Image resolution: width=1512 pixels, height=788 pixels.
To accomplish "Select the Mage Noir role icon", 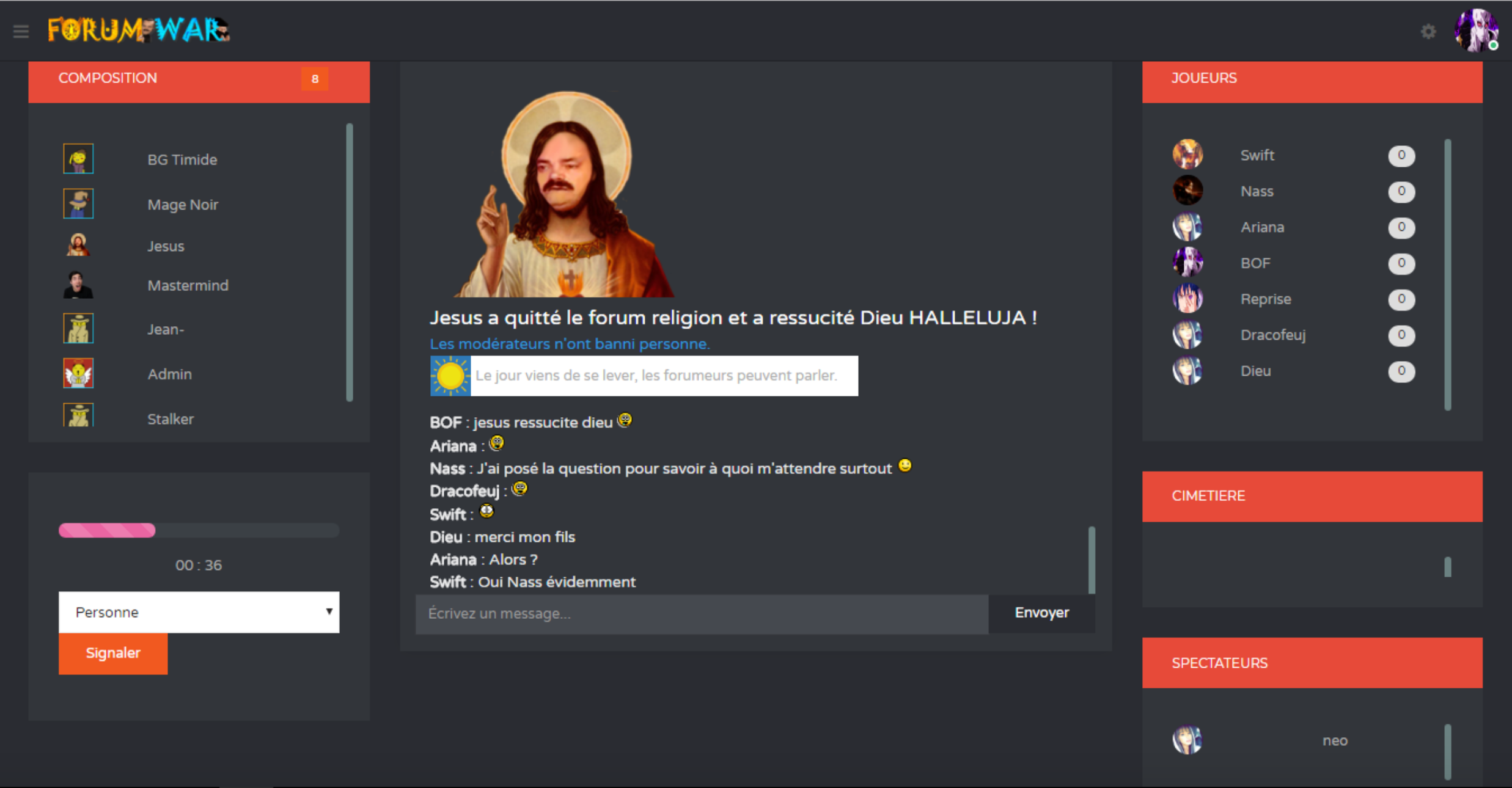I will pyautogui.click(x=78, y=204).
